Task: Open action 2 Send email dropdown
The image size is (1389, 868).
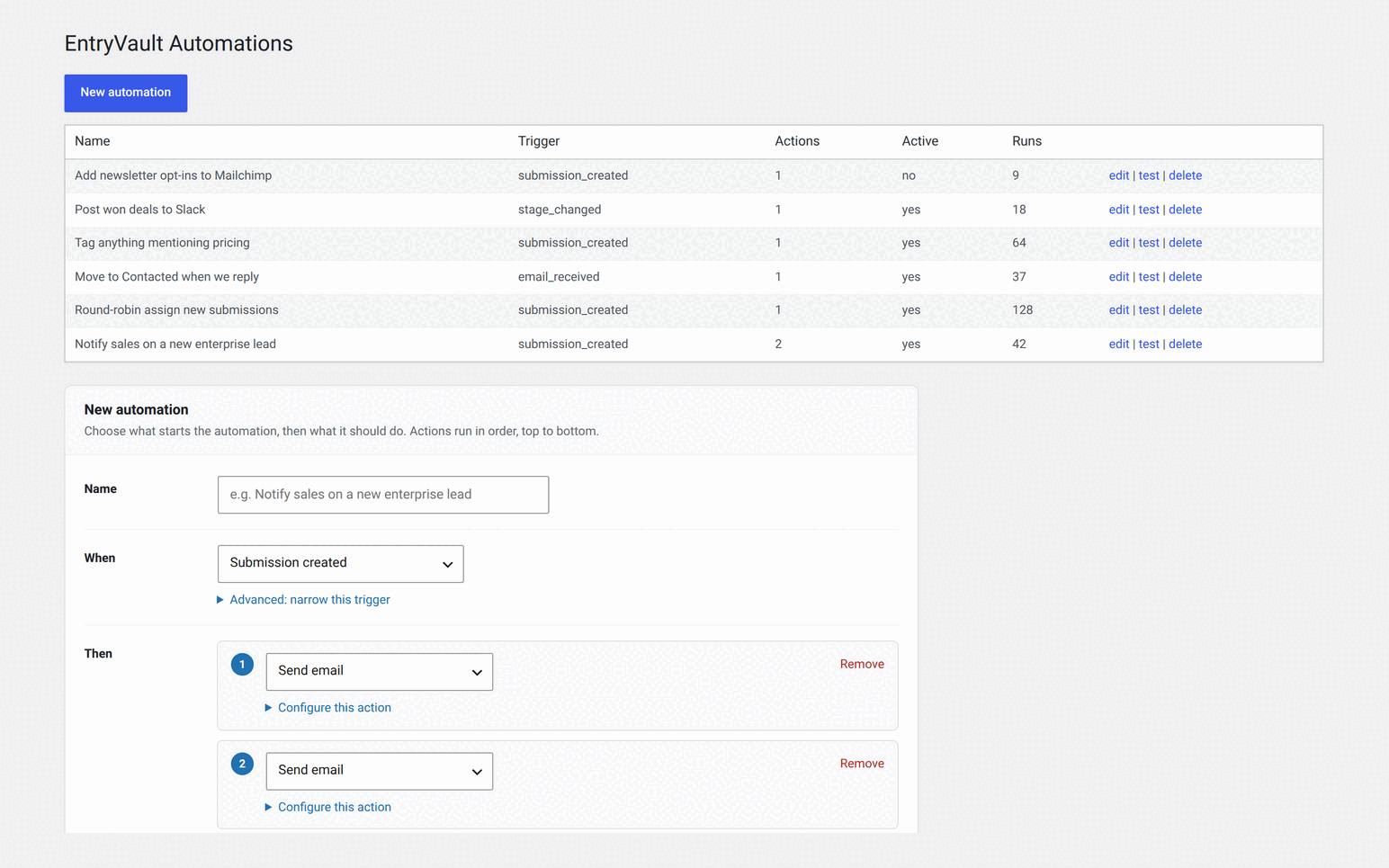Action: click(380, 771)
